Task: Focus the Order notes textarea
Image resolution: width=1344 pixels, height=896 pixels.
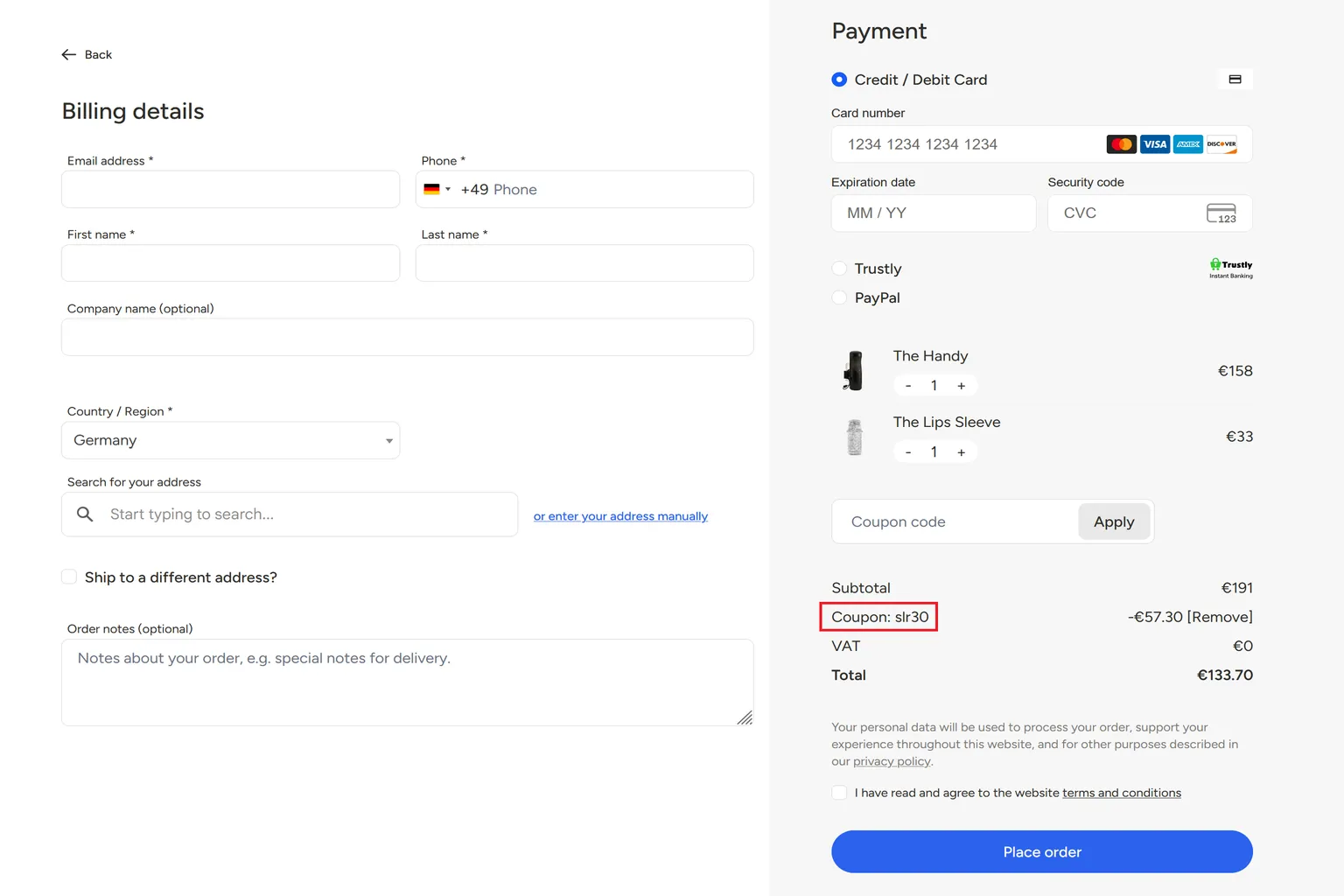Action: pos(408,682)
